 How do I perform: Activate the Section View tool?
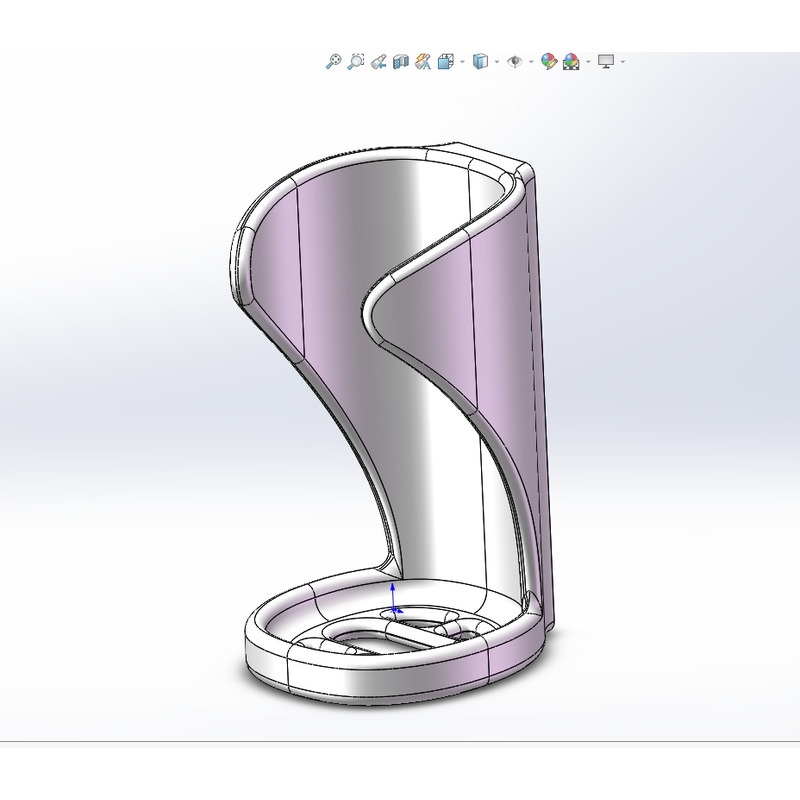tap(400, 62)
